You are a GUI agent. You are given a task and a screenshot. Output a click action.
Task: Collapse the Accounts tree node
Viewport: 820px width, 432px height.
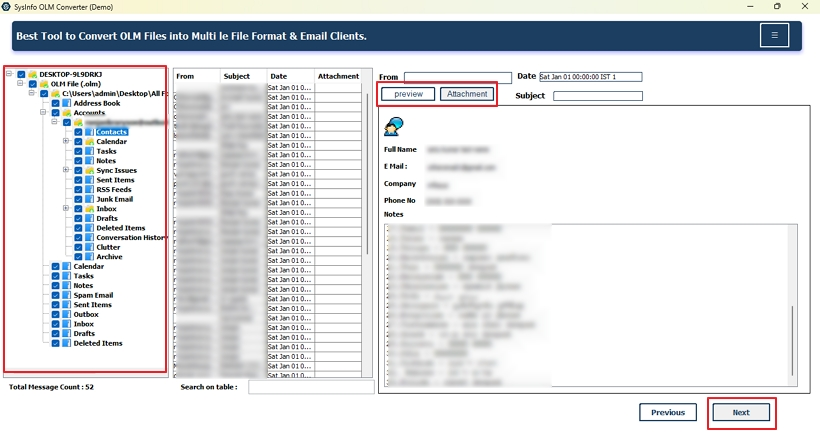pyautogui.click(x=44, y=112)
